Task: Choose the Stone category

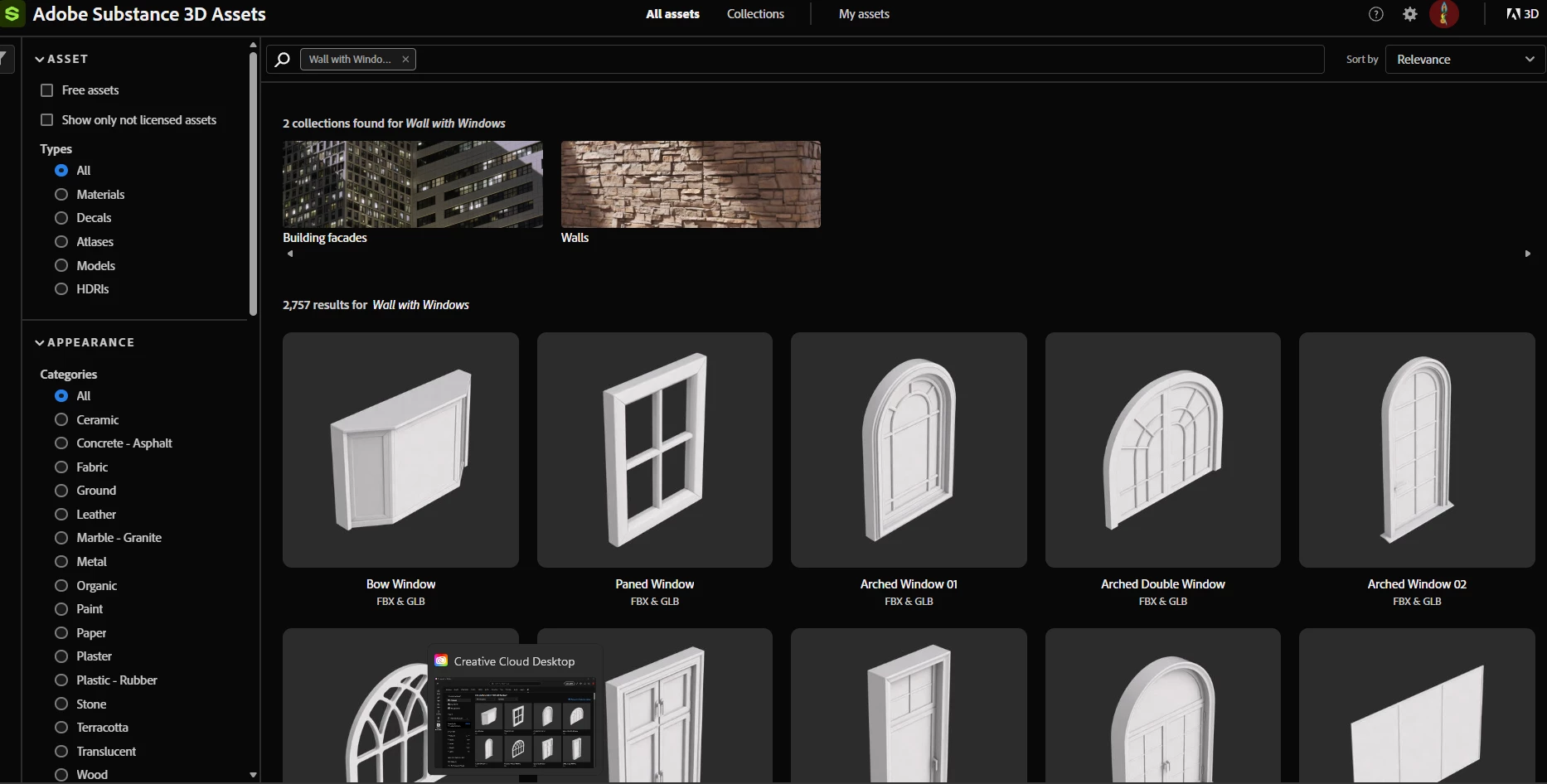Action: [x=61, y=704]
